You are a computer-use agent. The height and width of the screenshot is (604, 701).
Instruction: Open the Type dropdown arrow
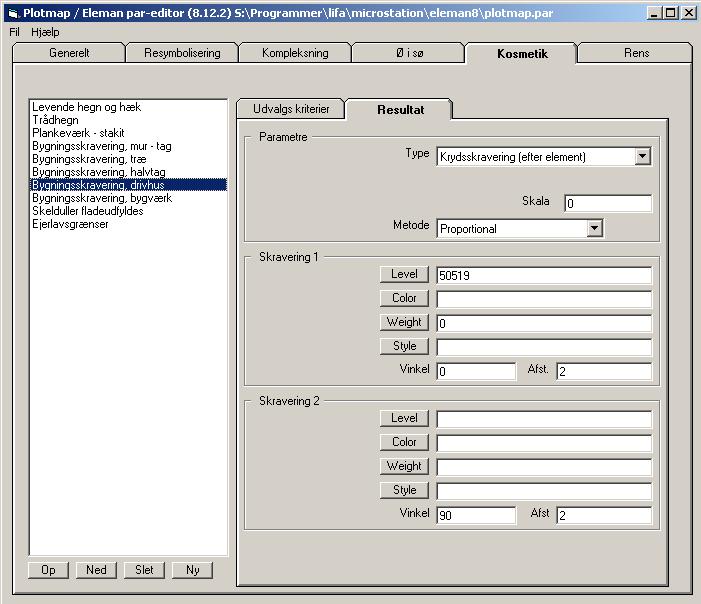point(642,156)
